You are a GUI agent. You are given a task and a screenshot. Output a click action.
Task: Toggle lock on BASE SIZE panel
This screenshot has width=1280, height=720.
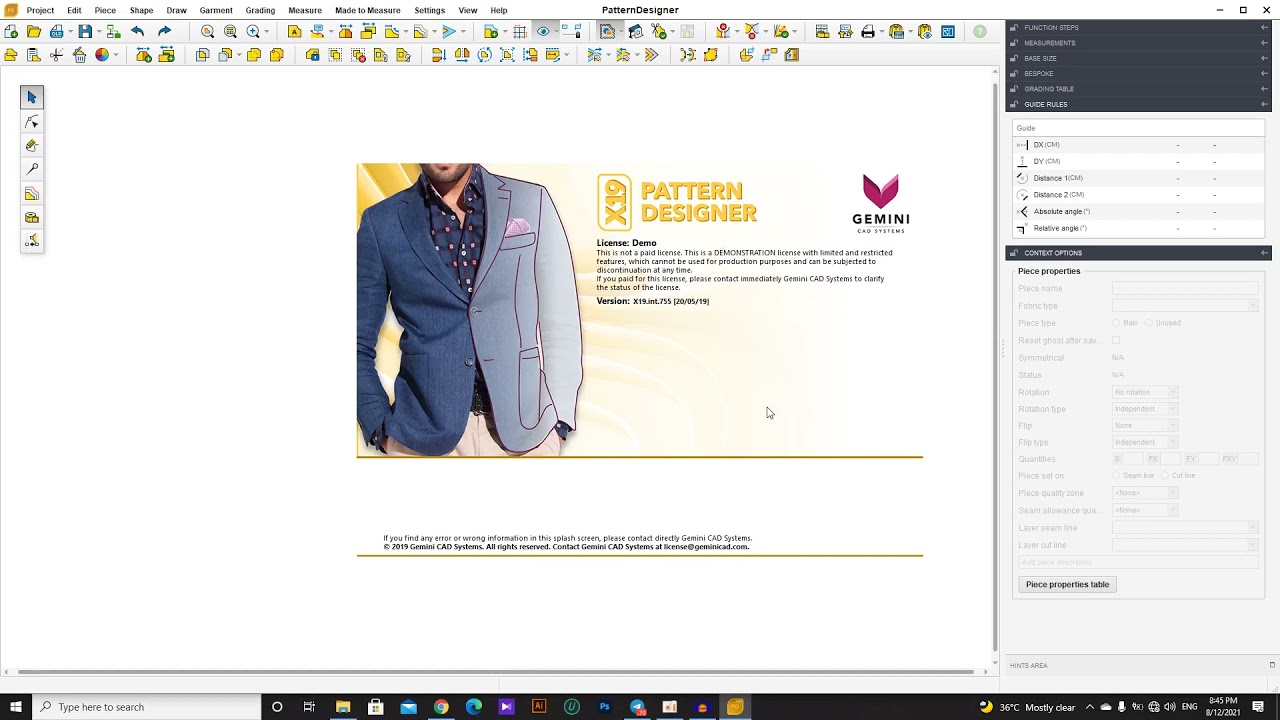coord(1014,58)
